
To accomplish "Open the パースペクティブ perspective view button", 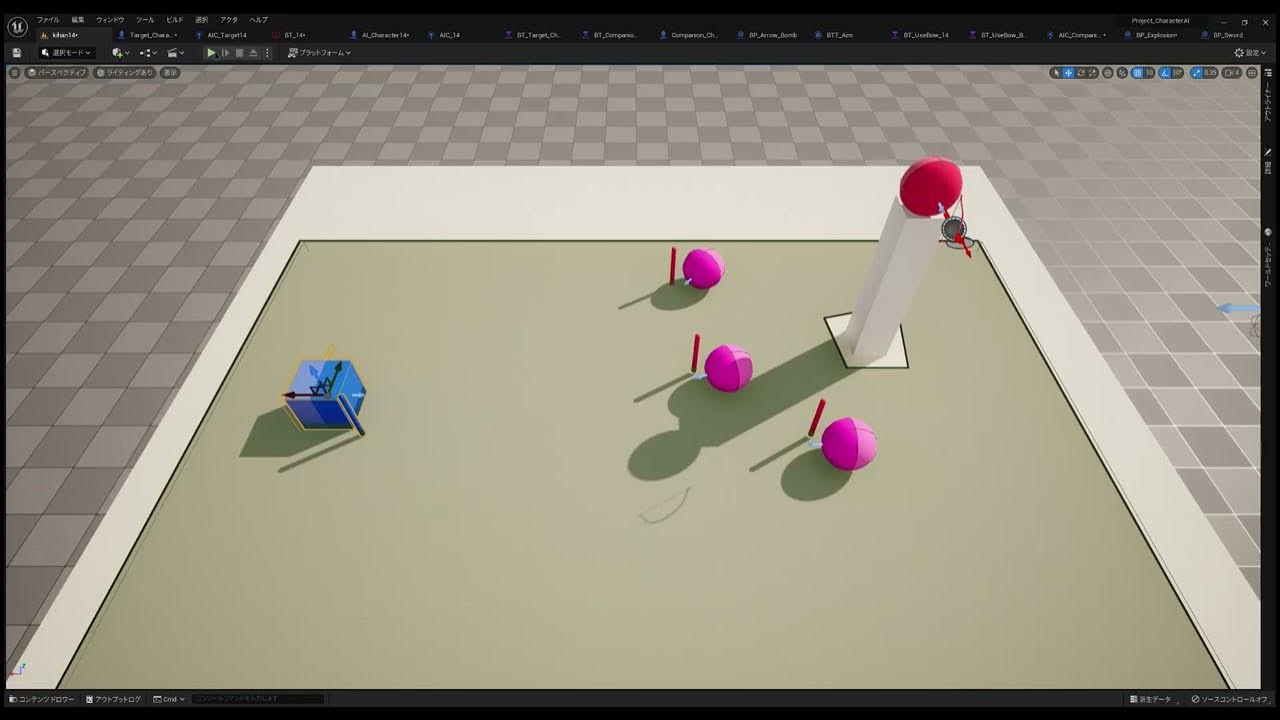I will (57, 73).
